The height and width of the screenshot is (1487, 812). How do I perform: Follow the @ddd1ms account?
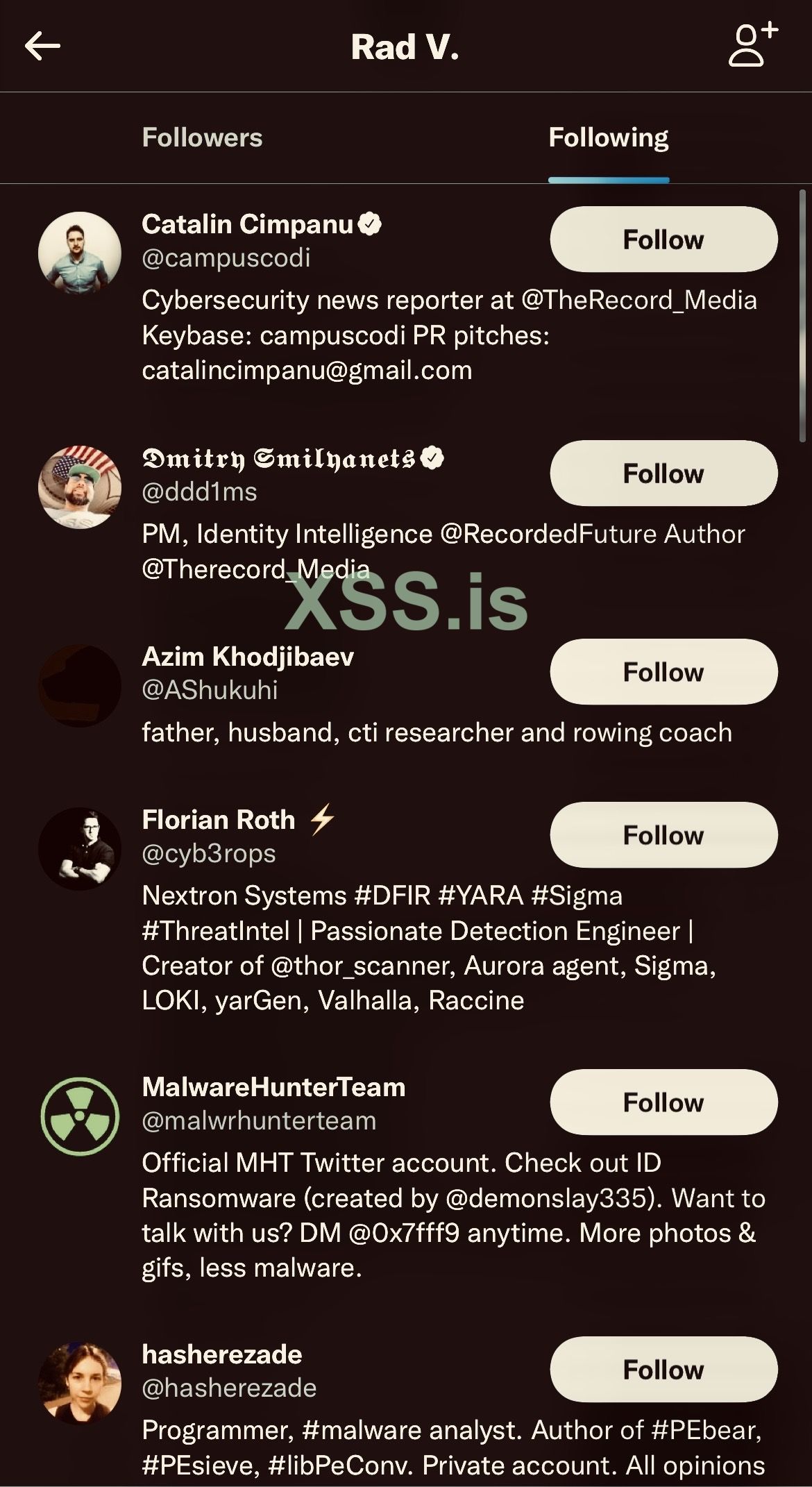coord(663,473)
